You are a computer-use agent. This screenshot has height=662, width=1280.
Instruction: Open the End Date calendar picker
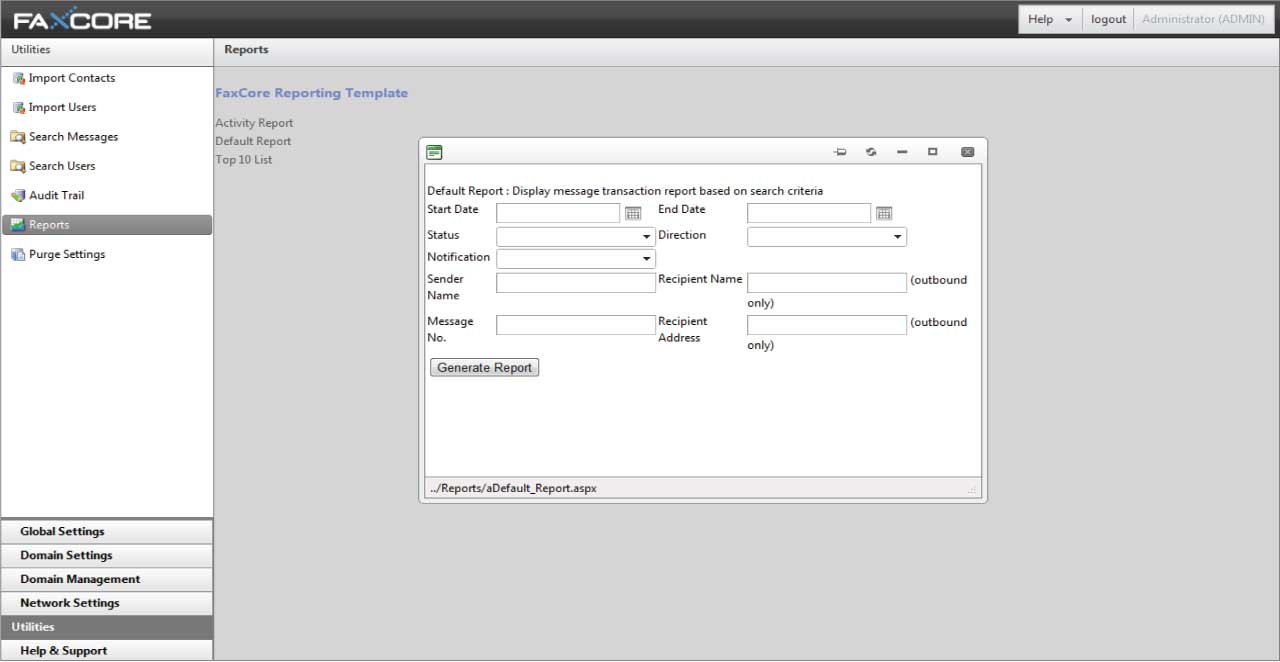tap(884, 213)
